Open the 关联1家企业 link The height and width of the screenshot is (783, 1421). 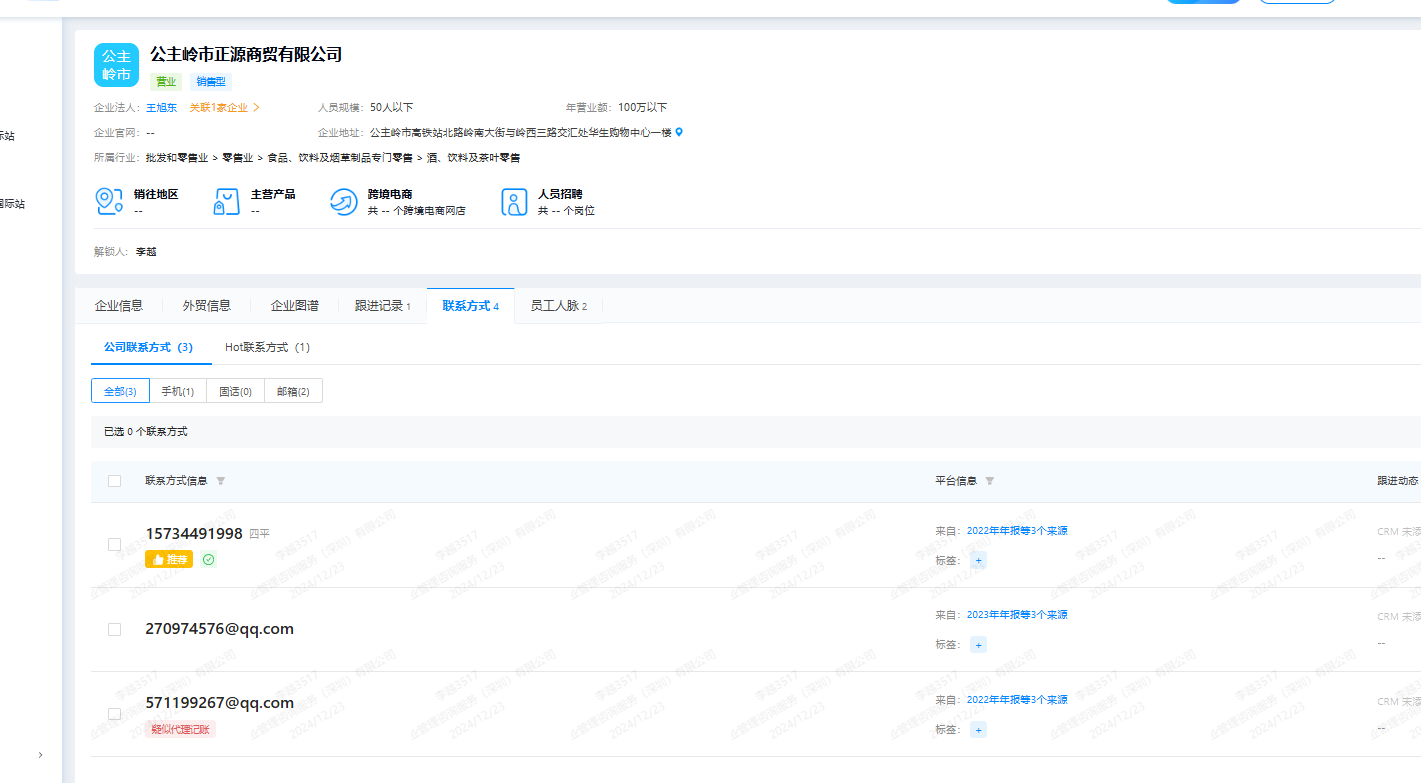pos(224,107)
